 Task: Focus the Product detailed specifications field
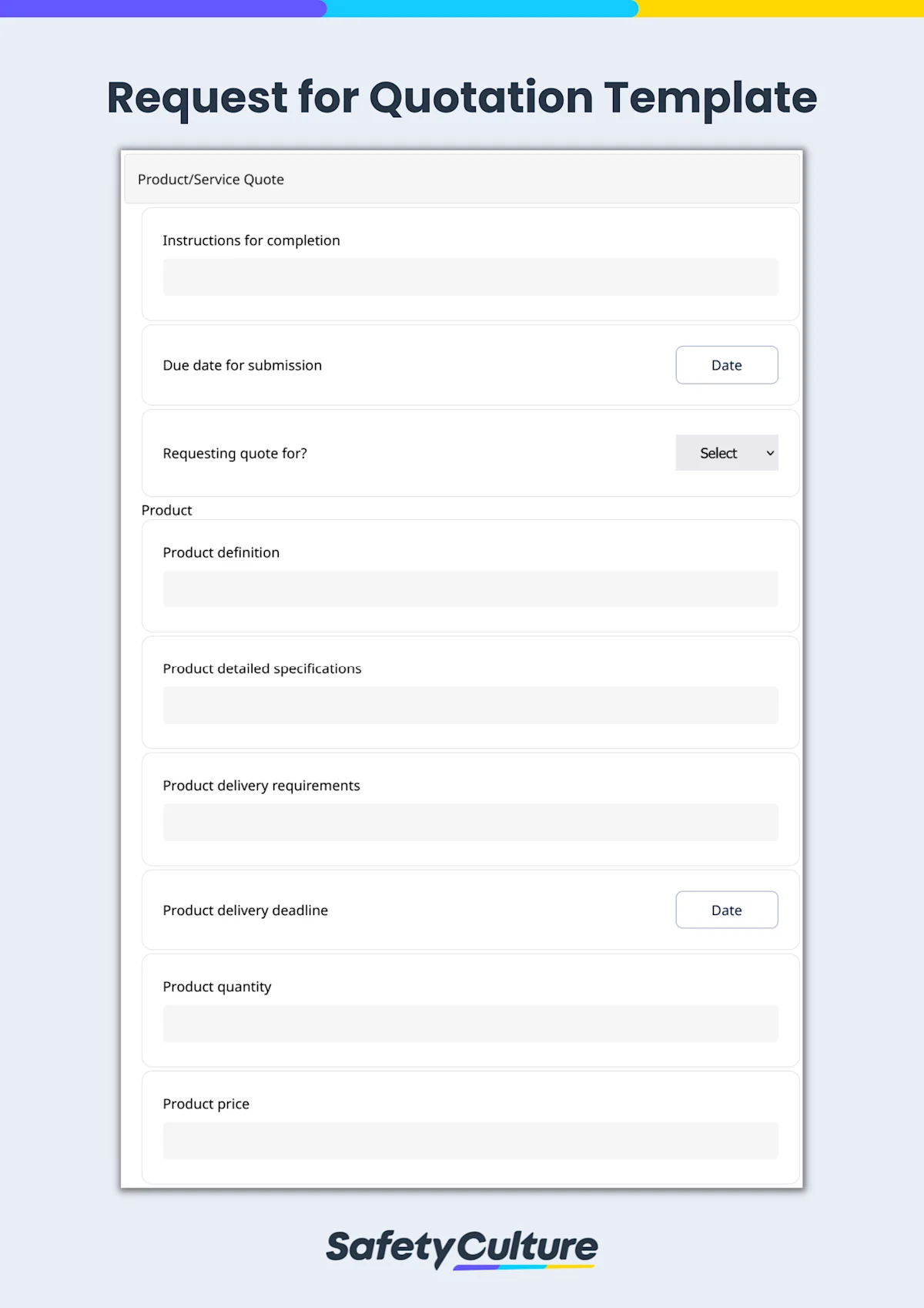coord(470,705)
